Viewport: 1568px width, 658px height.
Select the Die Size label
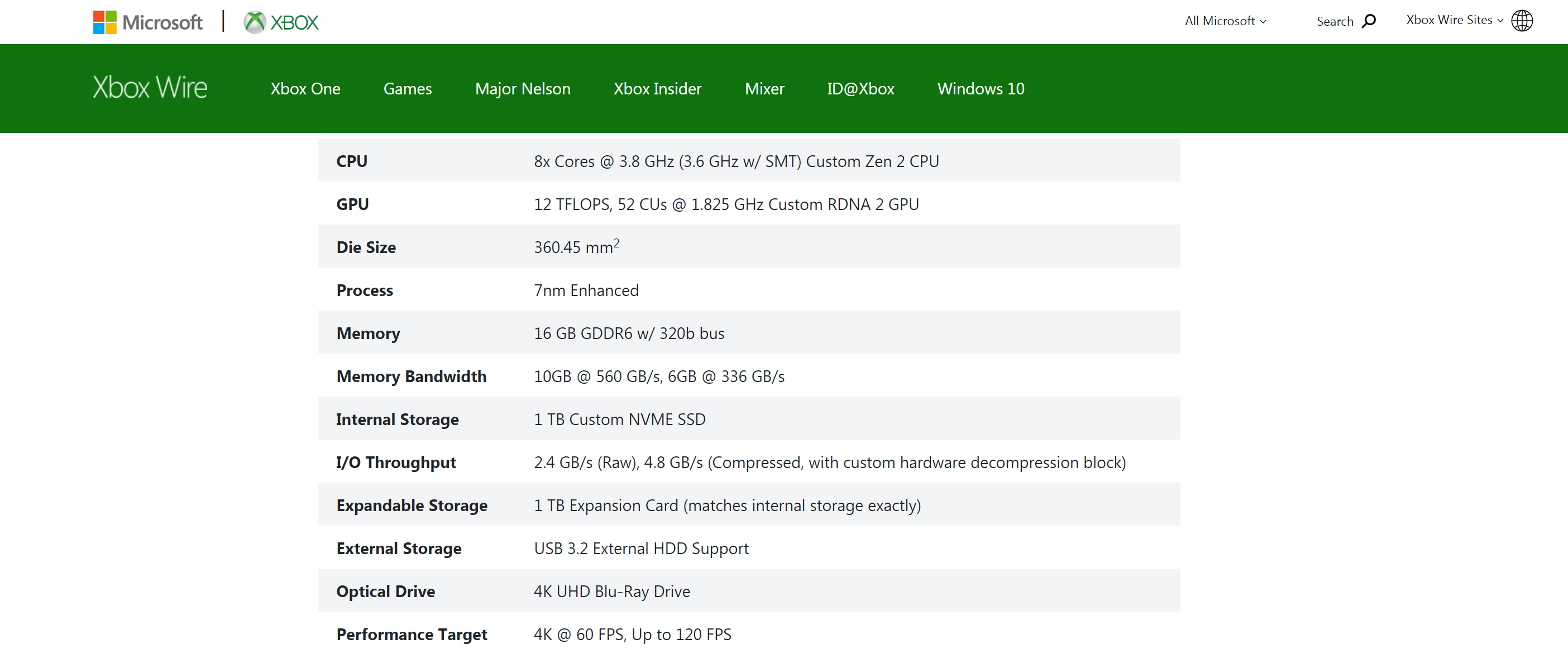click(366, 247)
